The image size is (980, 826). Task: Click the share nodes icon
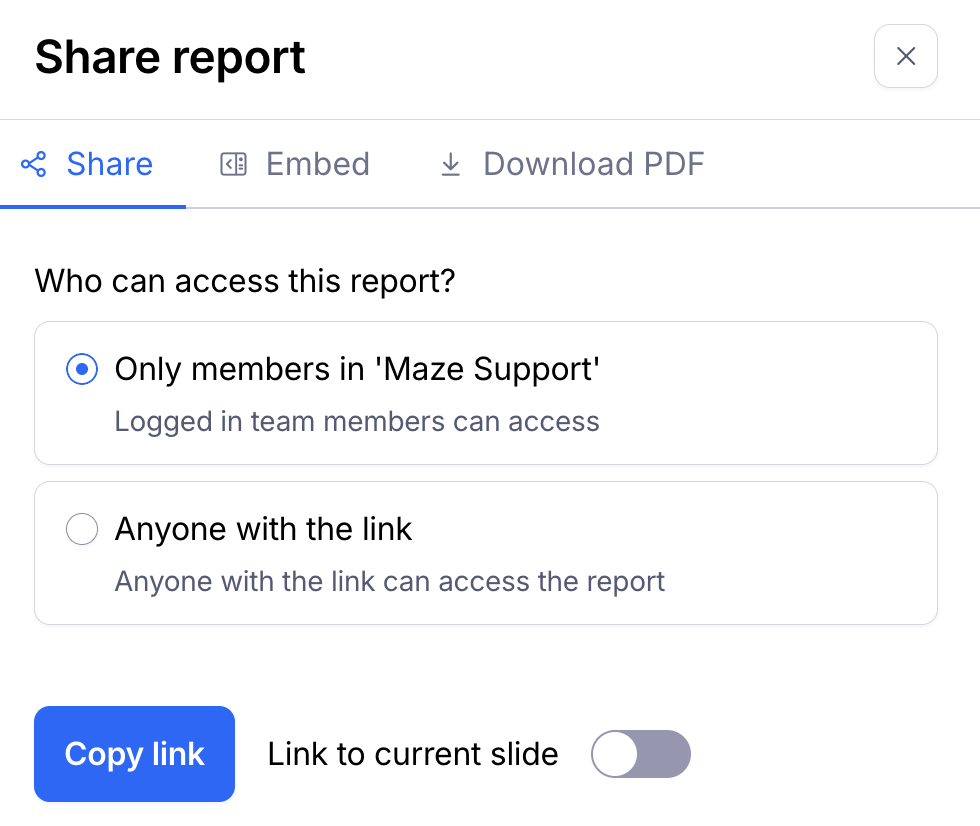coord(34,164)
